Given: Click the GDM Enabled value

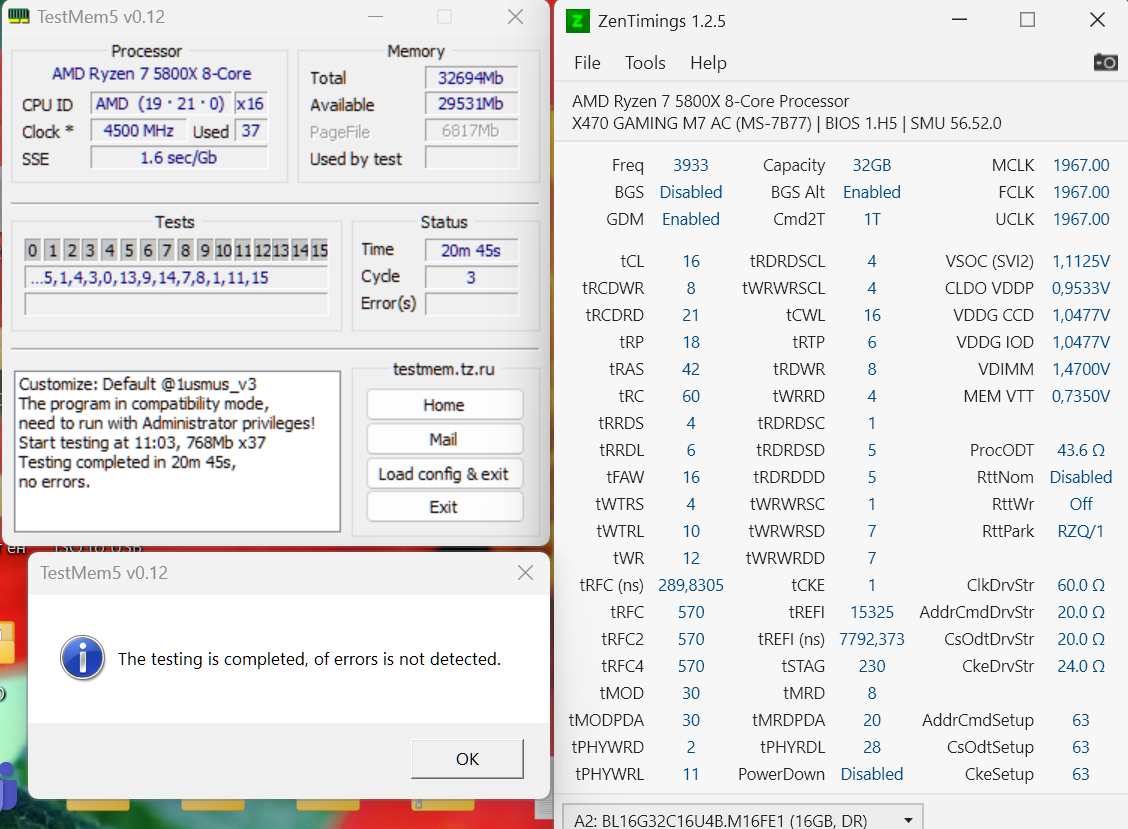Looking at the screenshot, I should (x=691, y=219).
